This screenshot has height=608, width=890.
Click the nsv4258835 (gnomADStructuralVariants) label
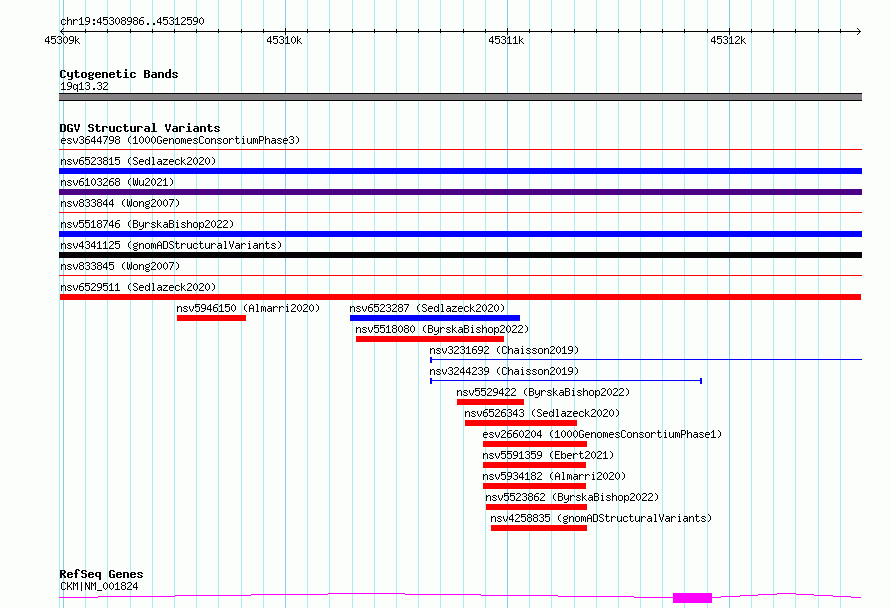pos(601,518)
